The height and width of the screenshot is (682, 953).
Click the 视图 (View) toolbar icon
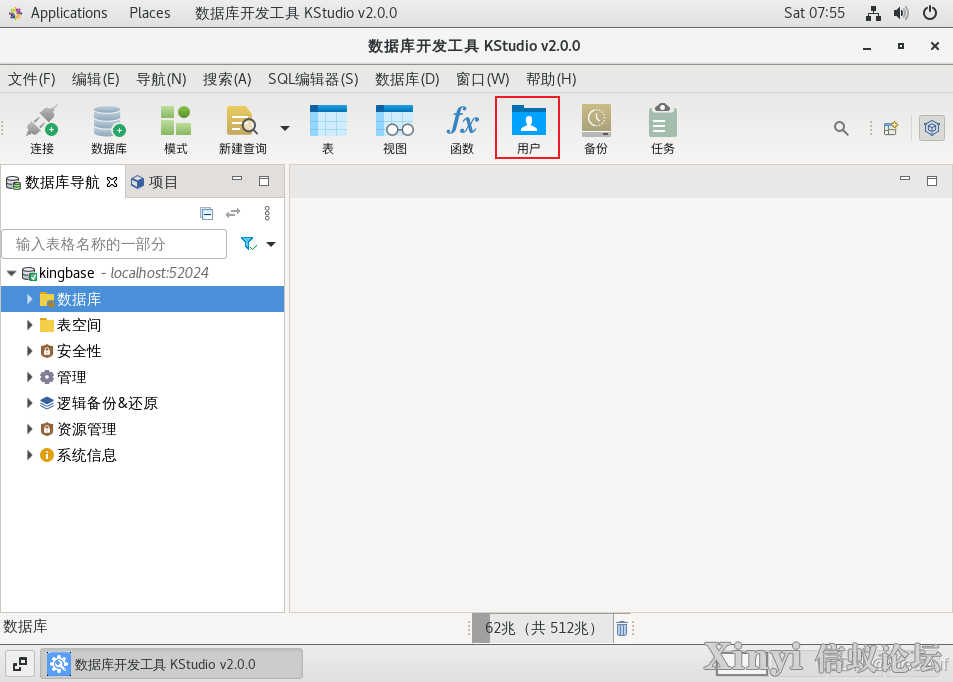click(x=394, y=128)
